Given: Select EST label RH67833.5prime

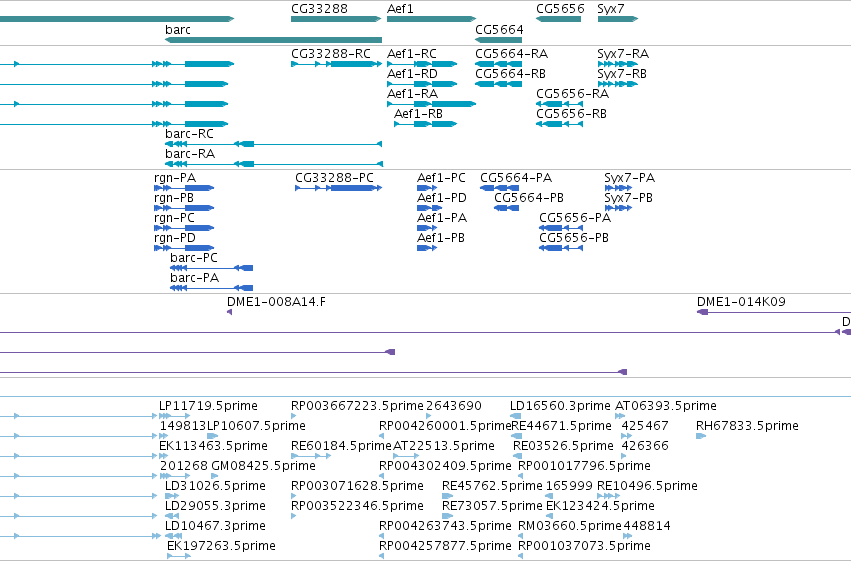Looking at the screenshot, I should [747, 426].
